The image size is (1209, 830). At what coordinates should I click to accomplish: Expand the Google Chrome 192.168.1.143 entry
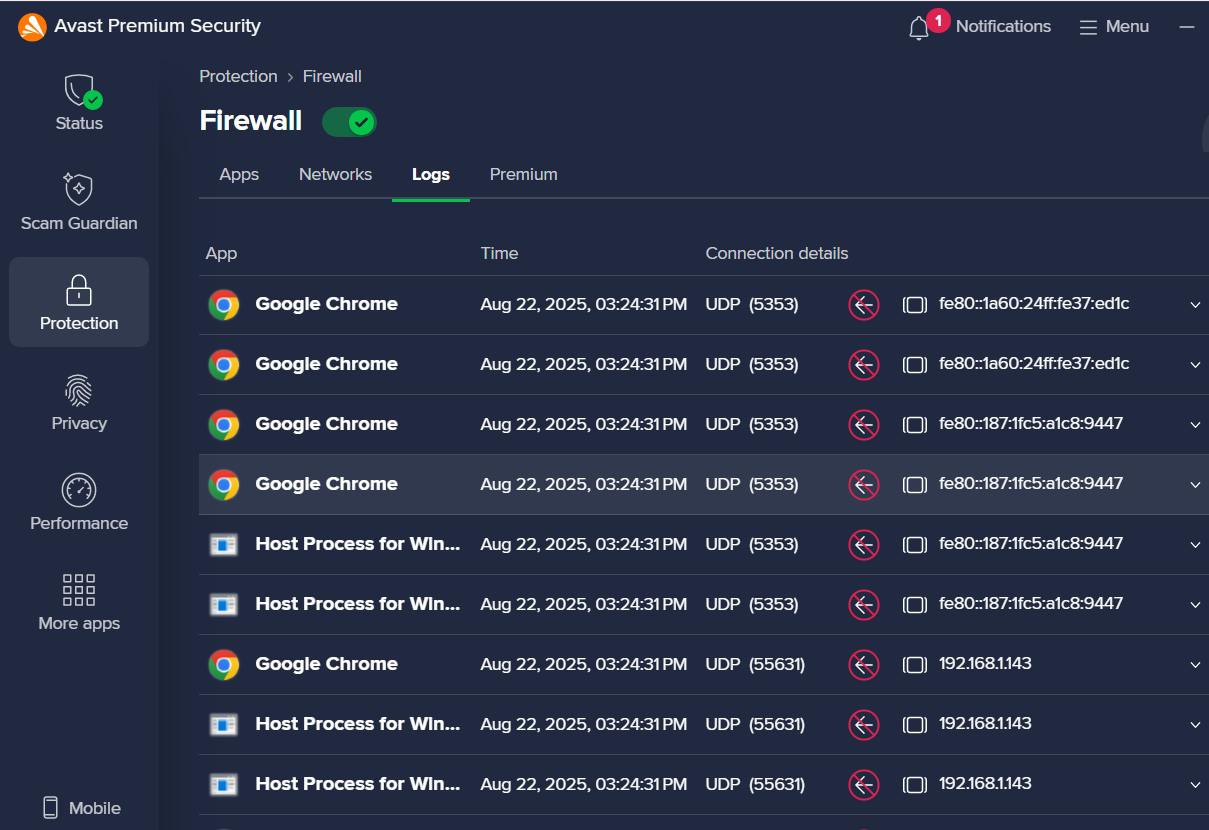[x=1195, y=665]
